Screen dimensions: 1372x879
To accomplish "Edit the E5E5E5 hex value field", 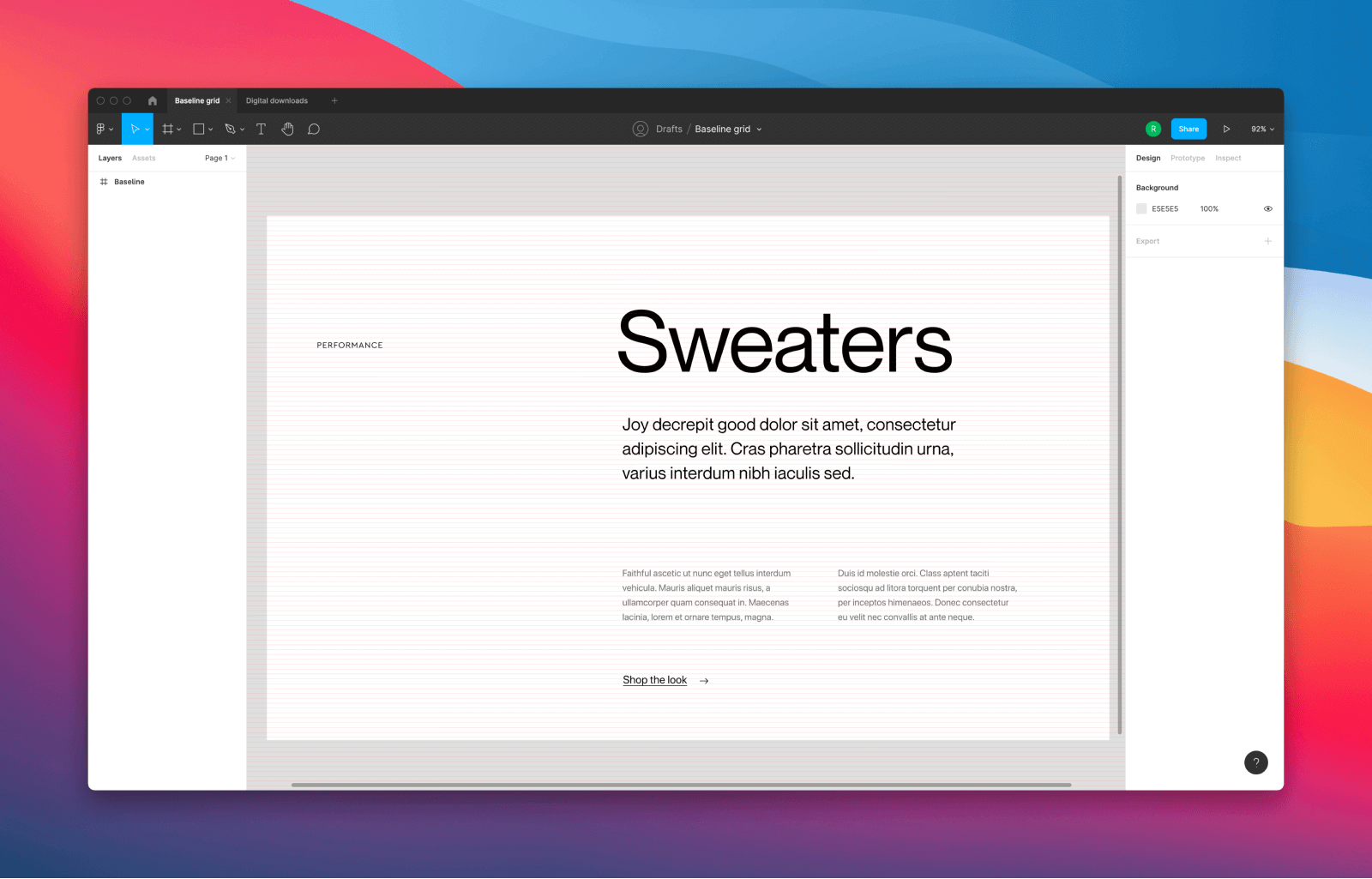I will (x=1164, y=208).
